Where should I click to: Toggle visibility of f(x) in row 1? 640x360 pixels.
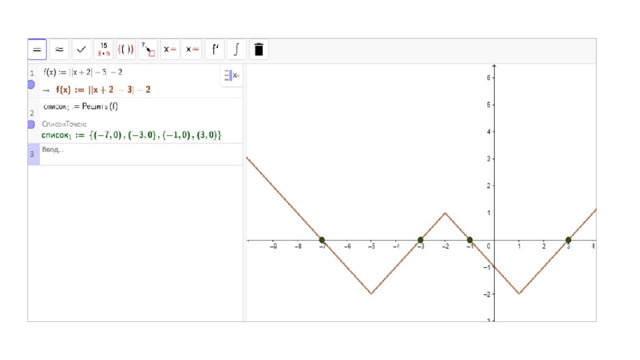click(31, 84)
